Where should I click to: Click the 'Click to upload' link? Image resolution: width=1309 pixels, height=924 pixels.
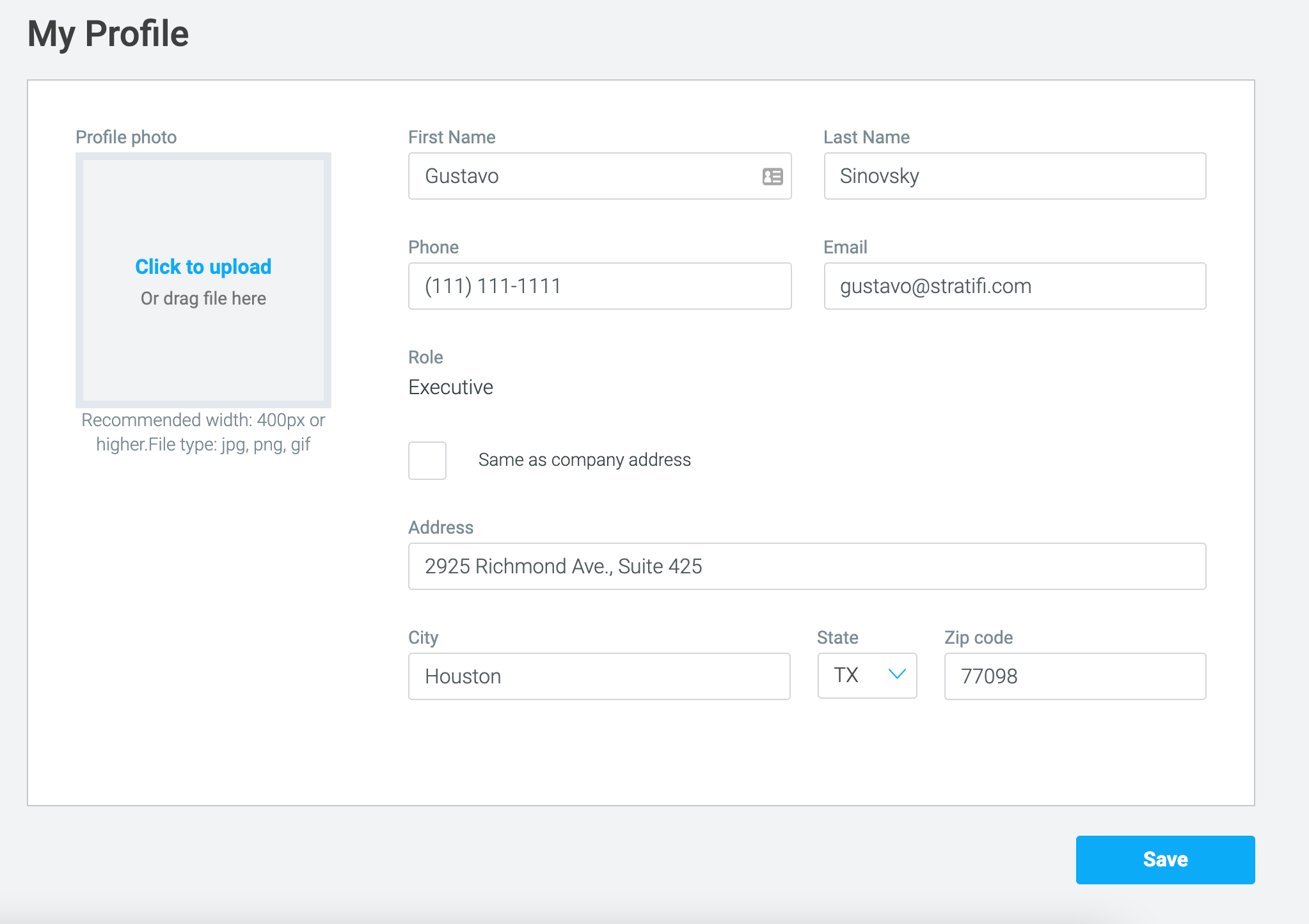coord(203,266)
